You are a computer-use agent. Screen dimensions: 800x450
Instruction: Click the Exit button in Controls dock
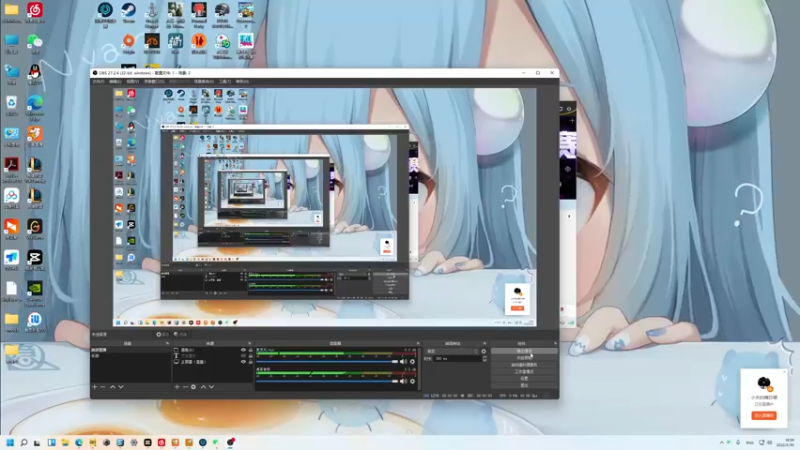pos(524,385)
